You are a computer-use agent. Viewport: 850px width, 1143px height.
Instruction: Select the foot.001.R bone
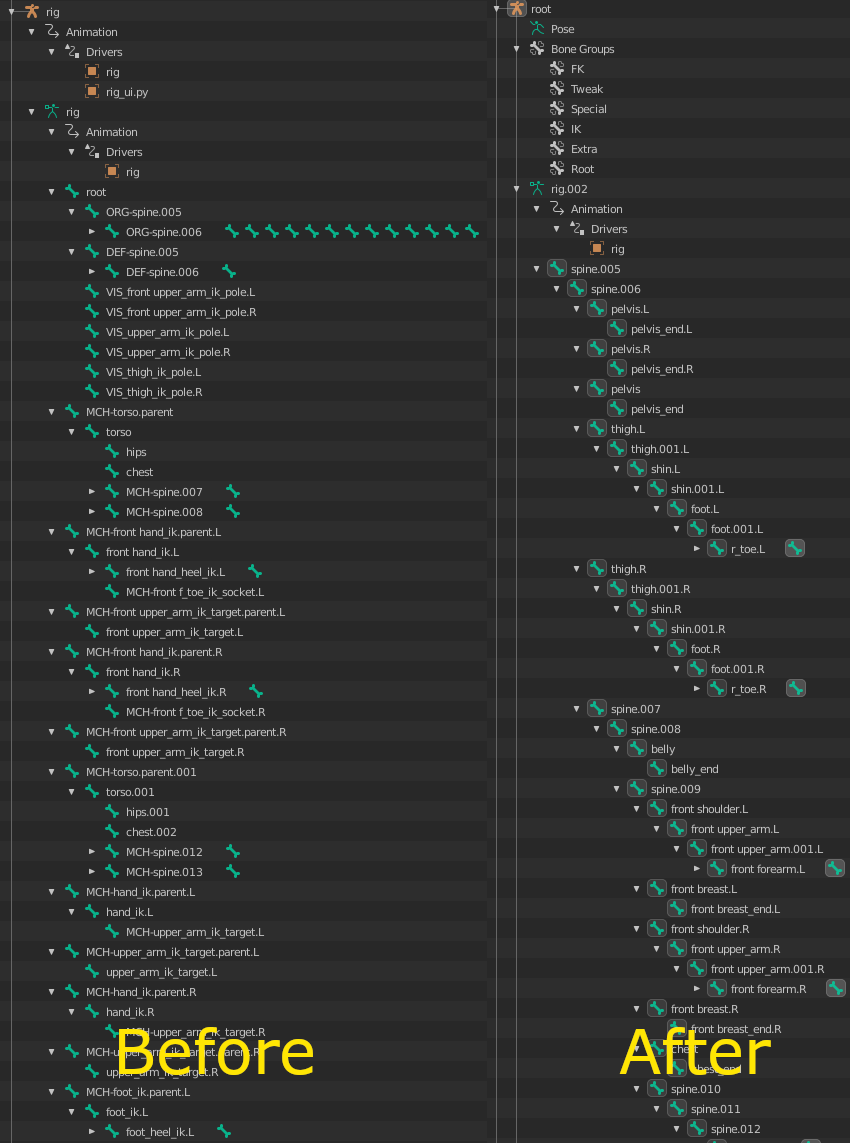pyautogui.click(x=737, y=668)
